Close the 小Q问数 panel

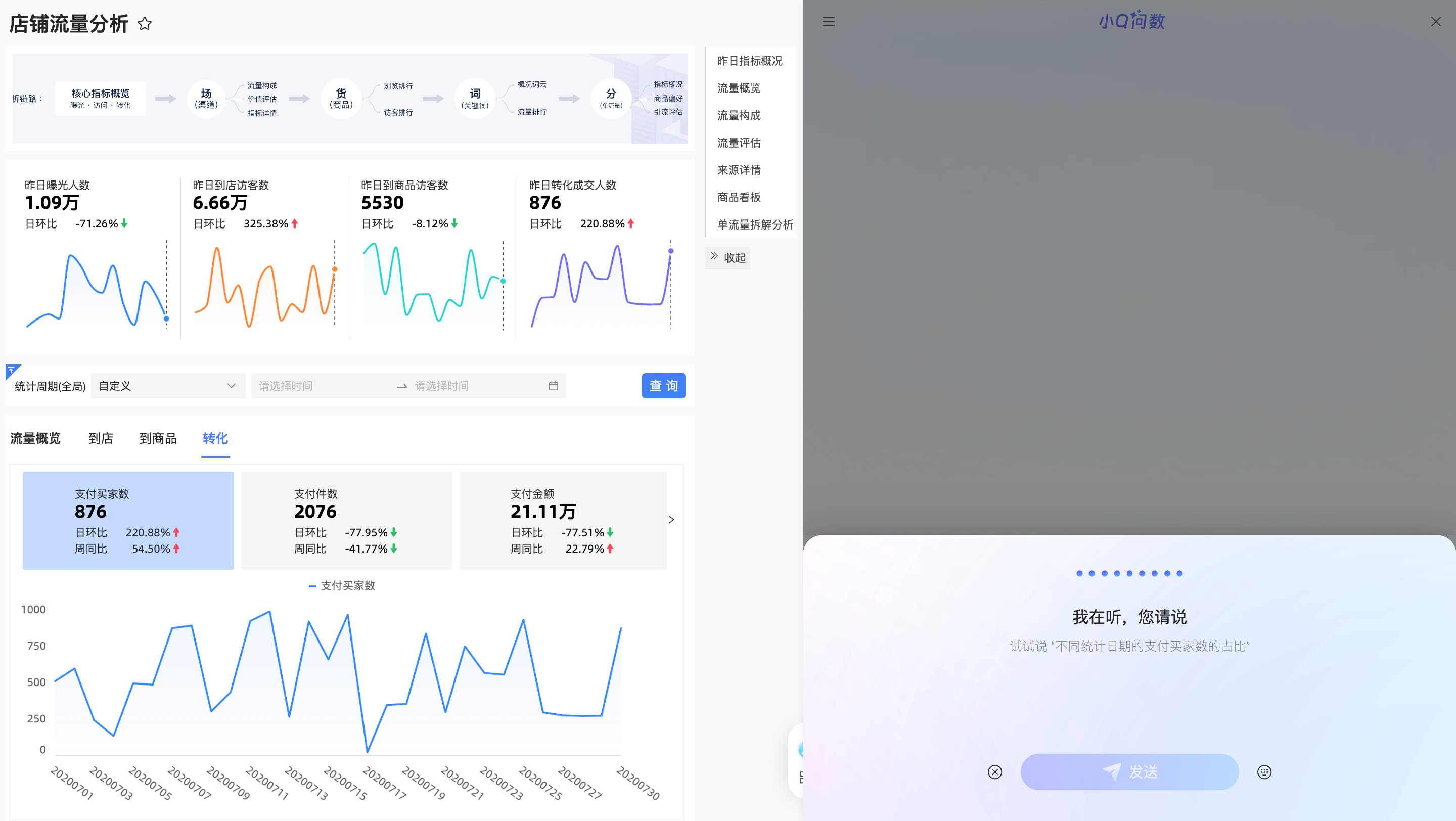pyautogui.click(x=1436, y=21)
